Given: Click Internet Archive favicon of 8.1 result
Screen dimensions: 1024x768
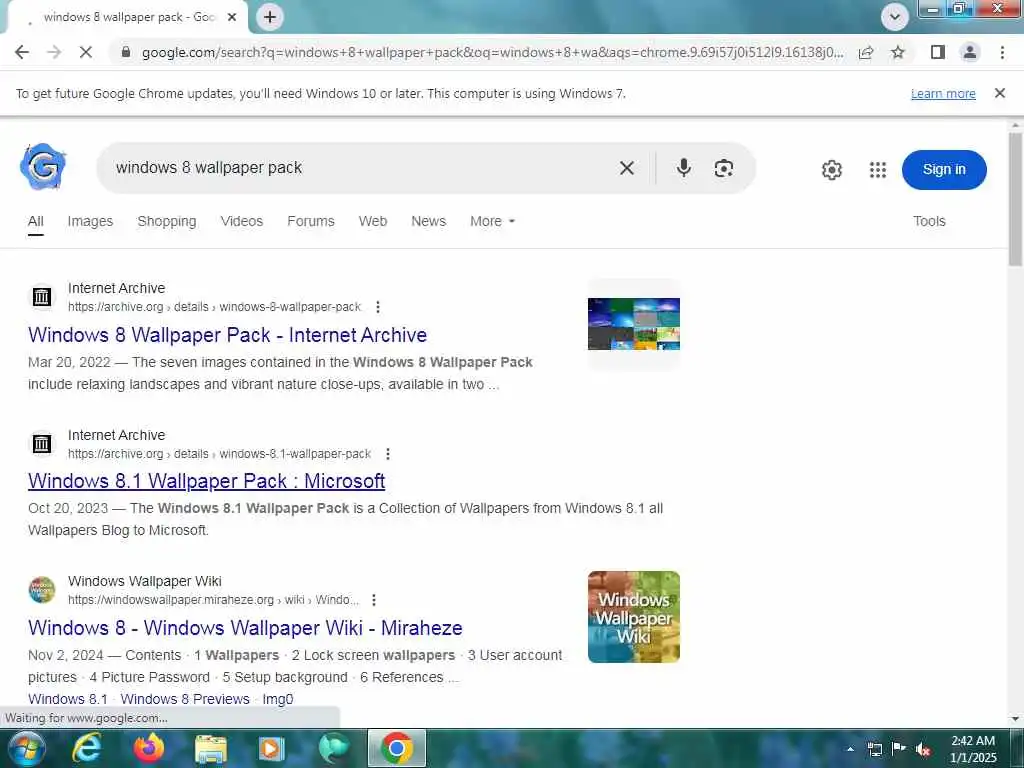Looking at the screenshot, I should [x=42, y=444].
